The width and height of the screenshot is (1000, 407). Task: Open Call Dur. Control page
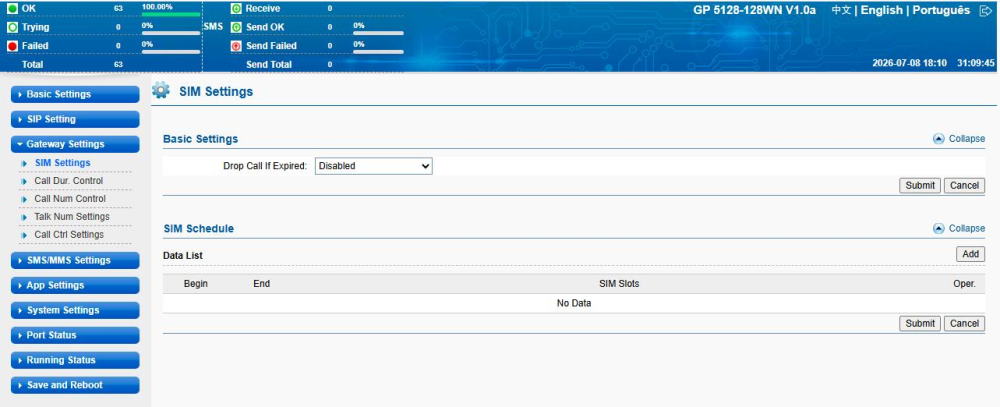69,181
